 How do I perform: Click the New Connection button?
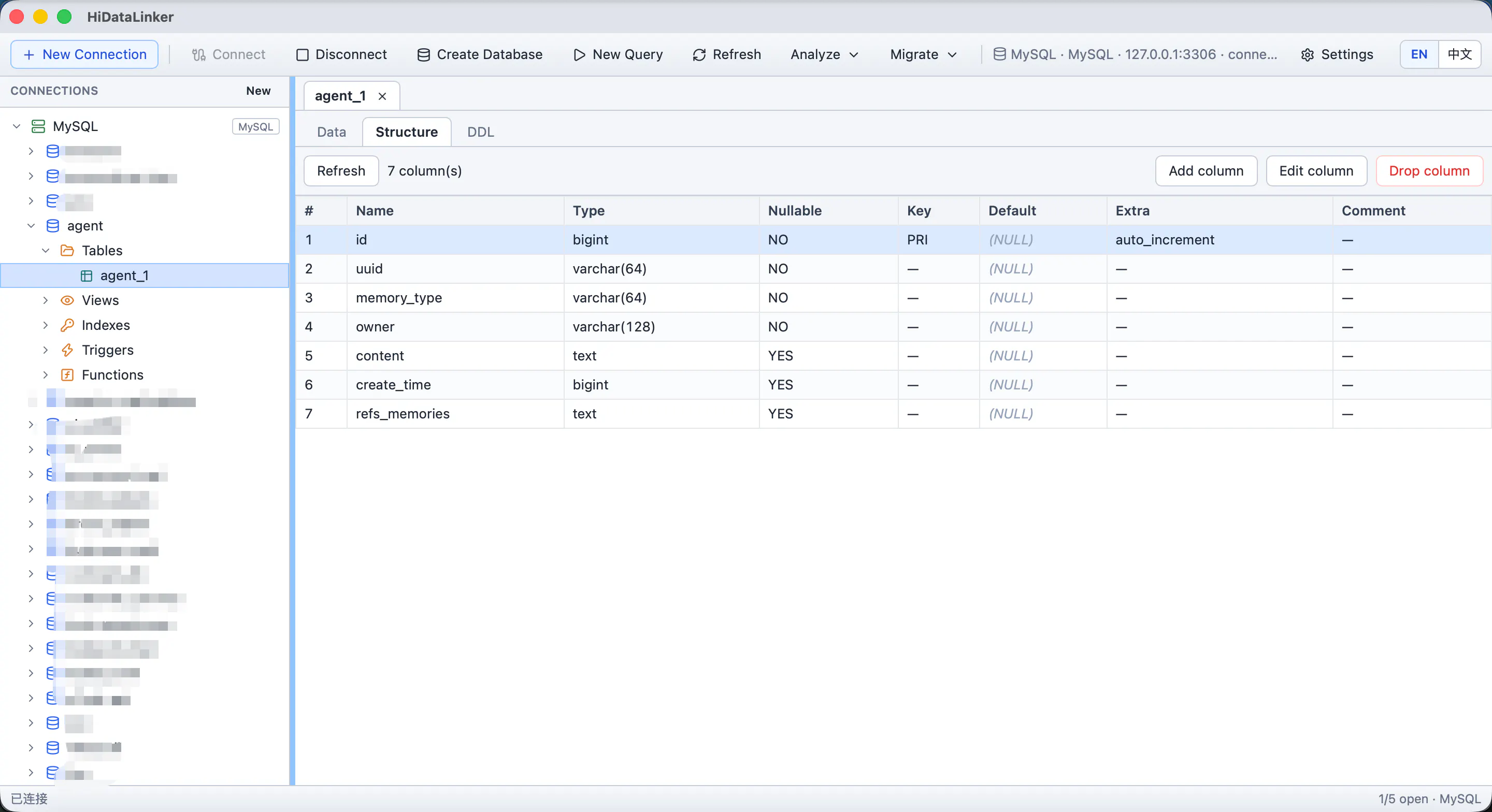[84, 54]
